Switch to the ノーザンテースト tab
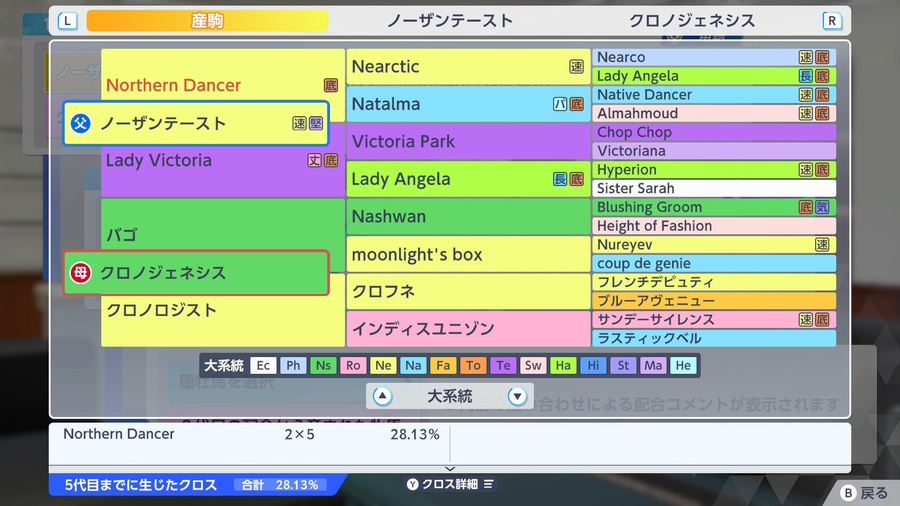900x506 pixels. [449, 21]
